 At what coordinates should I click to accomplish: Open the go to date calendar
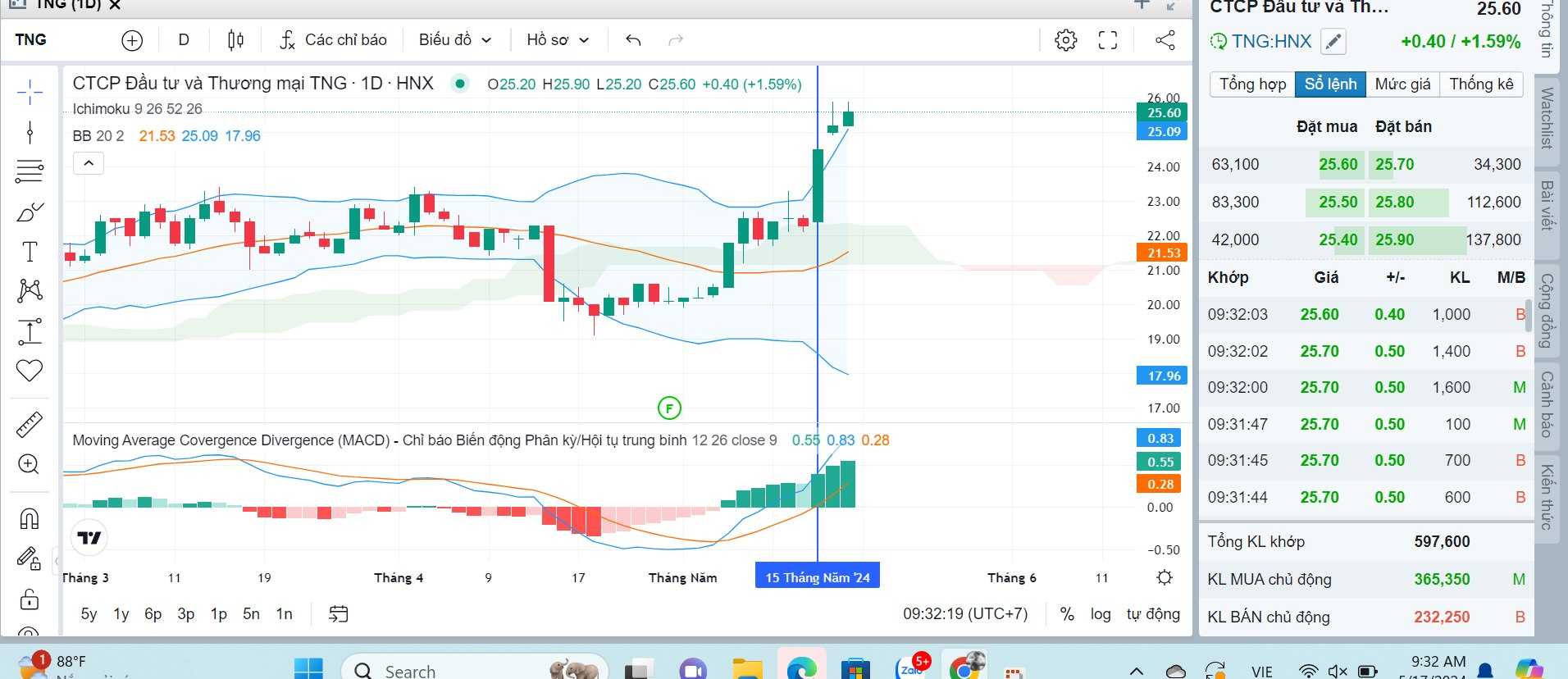tap(339, 614)
